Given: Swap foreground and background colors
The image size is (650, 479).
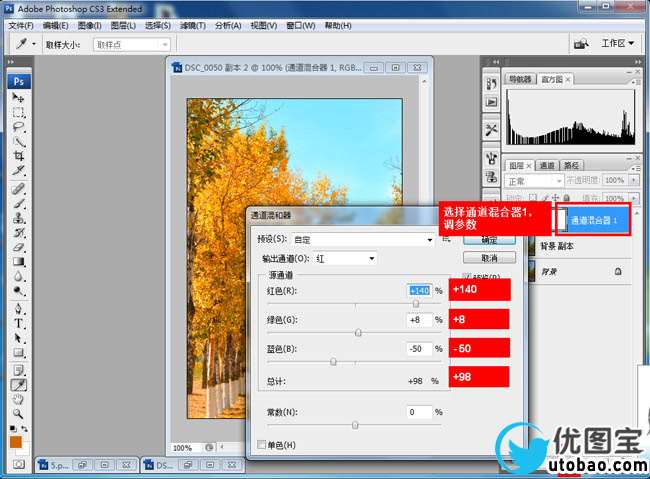Looking at the screenshot, I should [25, 428].
